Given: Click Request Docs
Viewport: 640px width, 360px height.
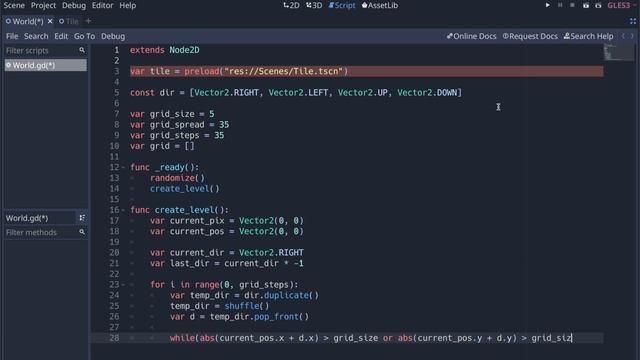Looking at the screenshot, I should 530,36.
